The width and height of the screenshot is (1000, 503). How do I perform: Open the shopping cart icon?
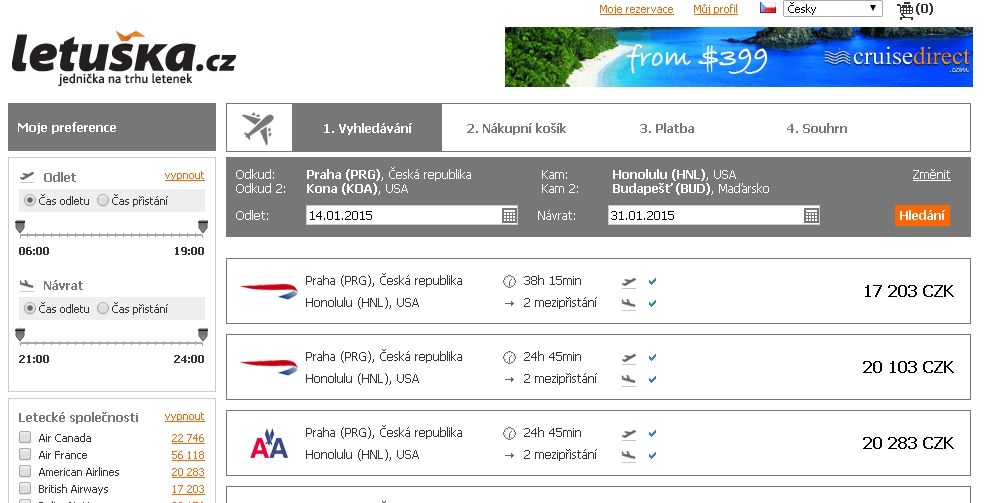coord(905,10)
